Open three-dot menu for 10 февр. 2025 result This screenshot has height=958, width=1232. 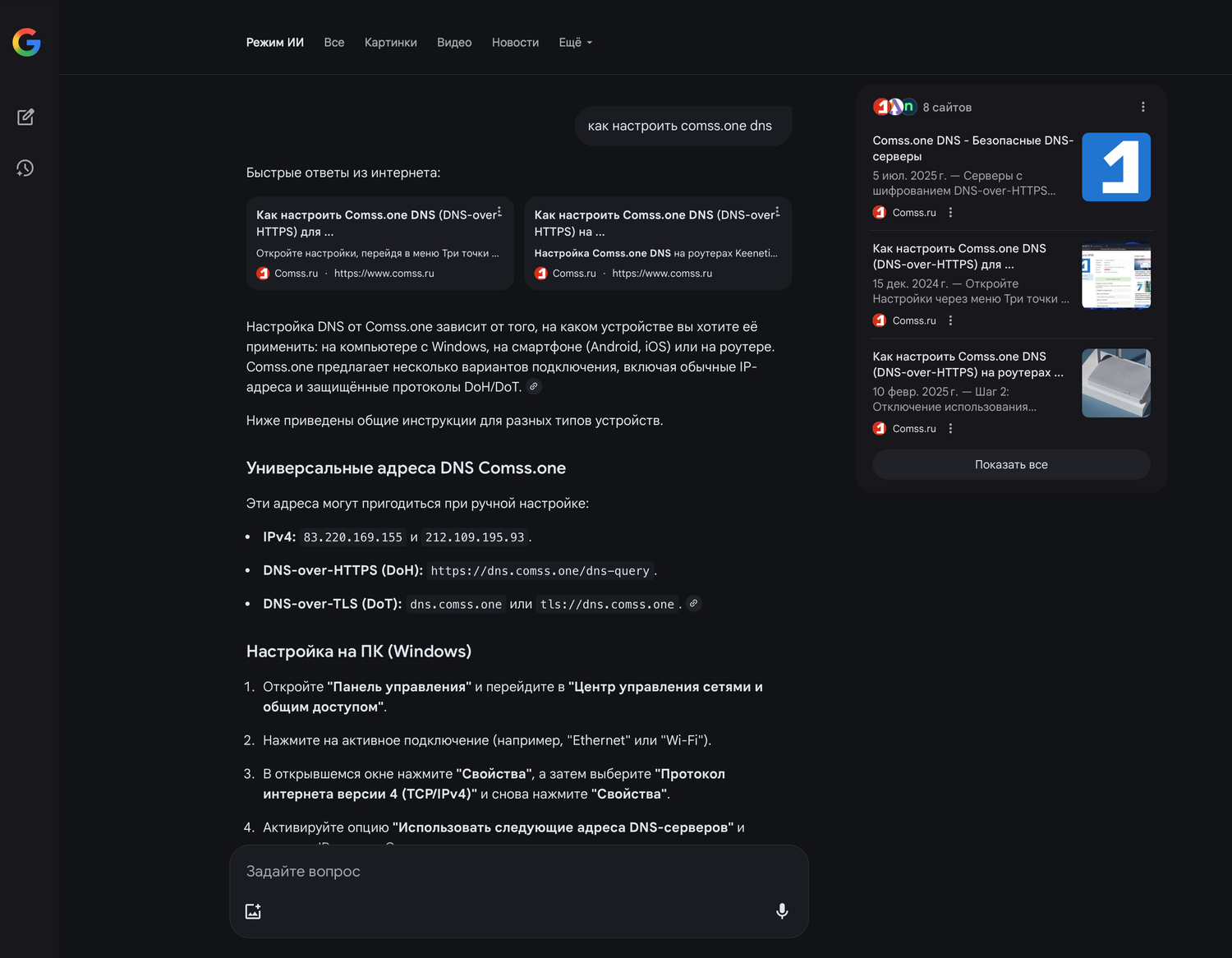[950, 428]
